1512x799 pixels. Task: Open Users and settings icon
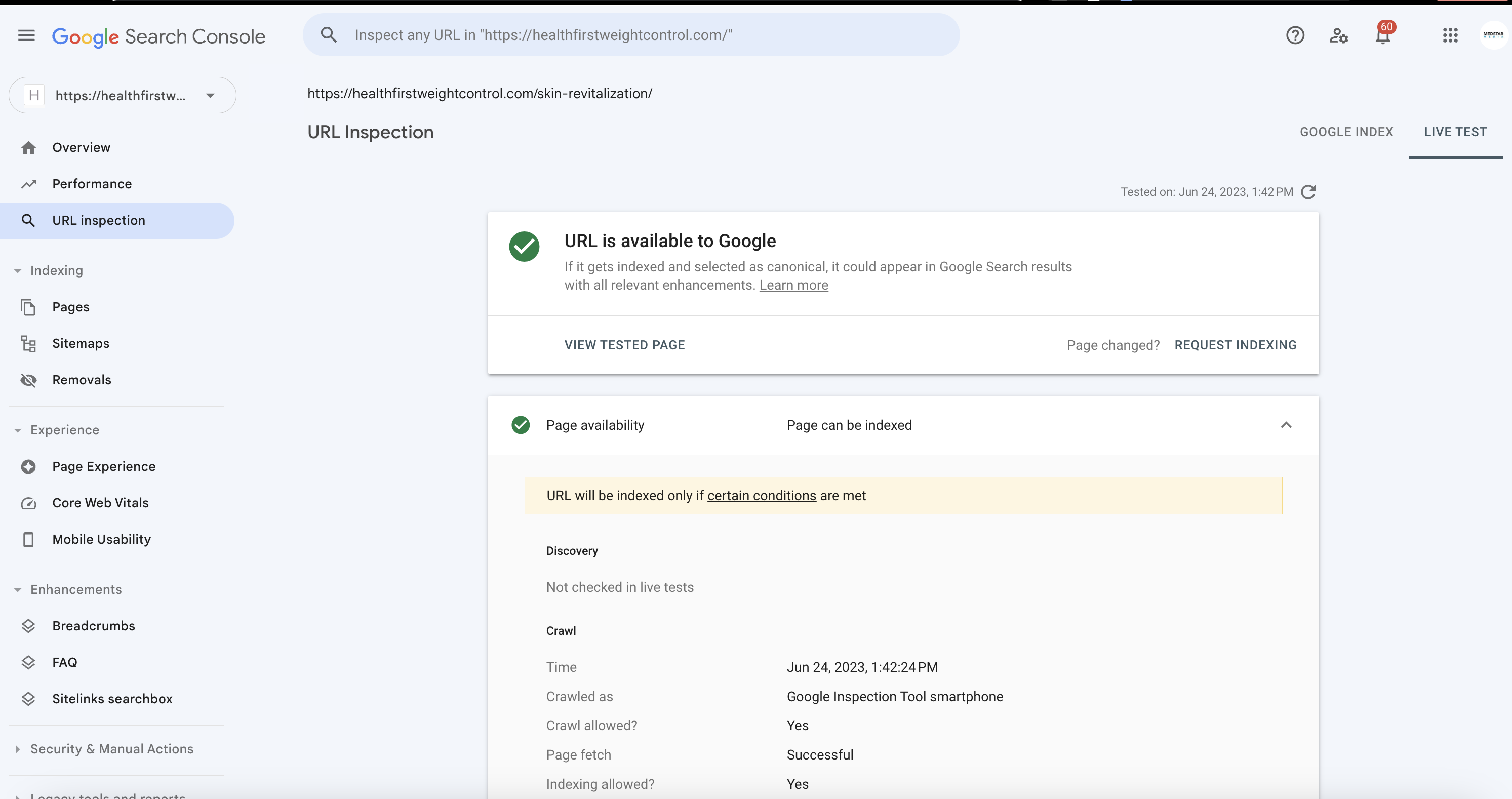[x=1339, y=36]
